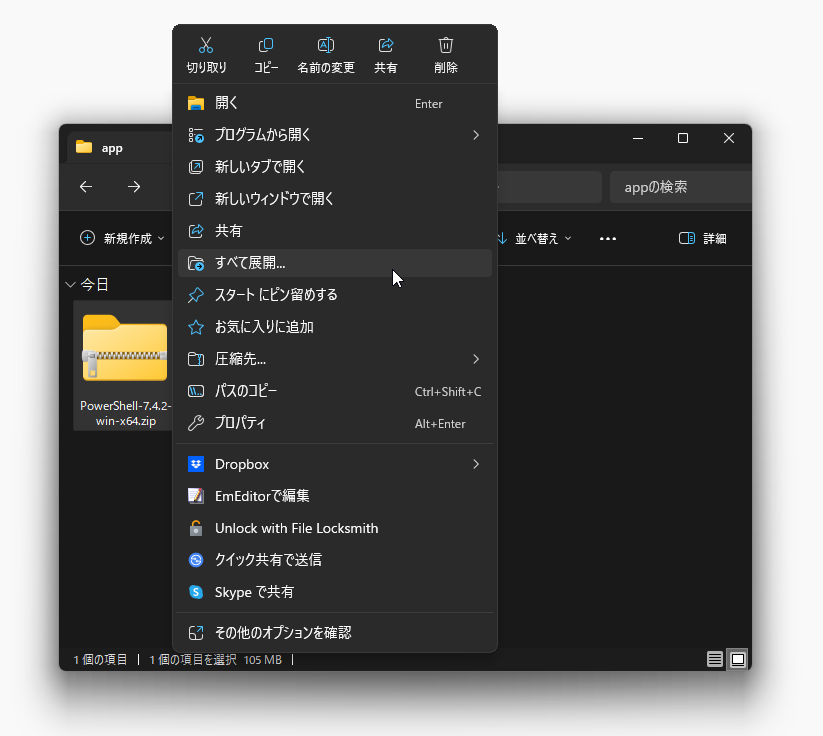Select すべて展開... to extract all

(335, 263)
